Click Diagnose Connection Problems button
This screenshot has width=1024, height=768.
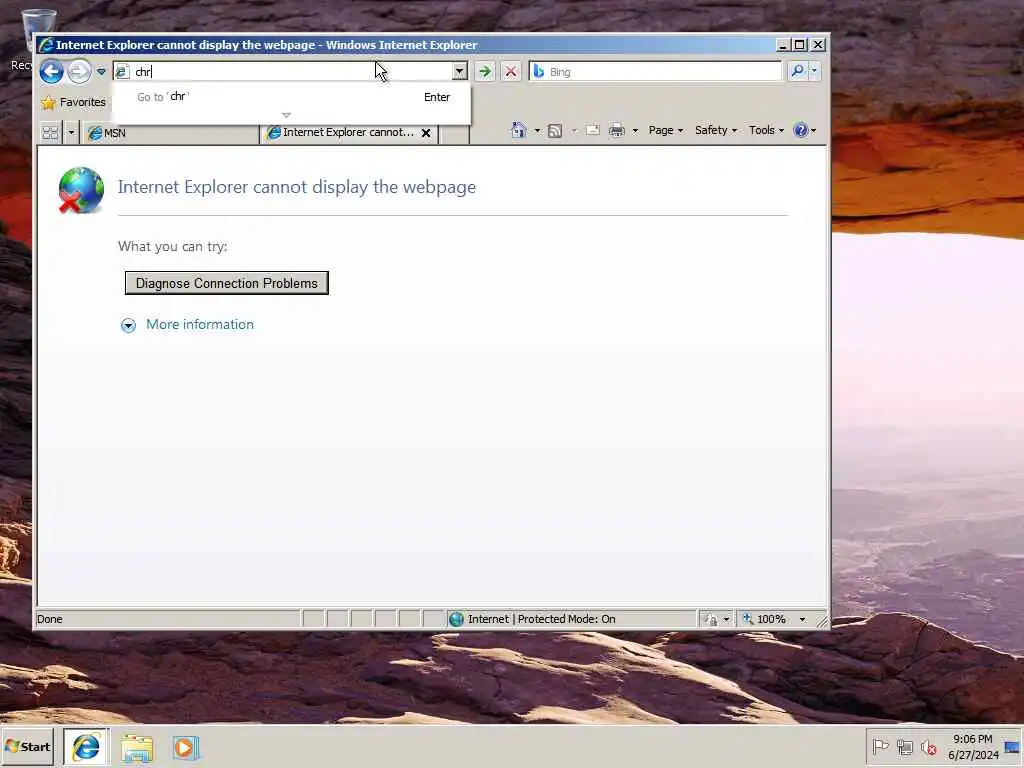(x=227, y=283)
